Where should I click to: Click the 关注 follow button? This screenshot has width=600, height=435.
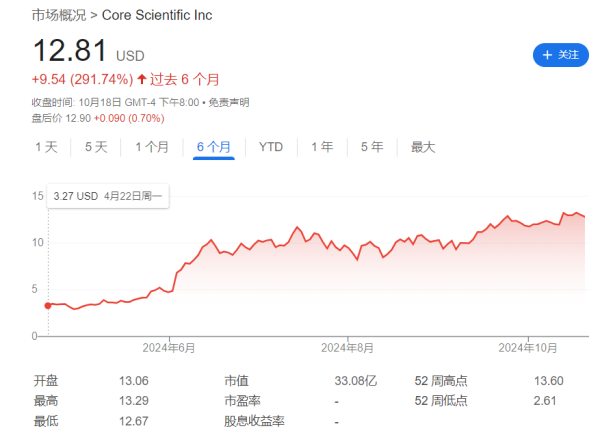point(561,55)
